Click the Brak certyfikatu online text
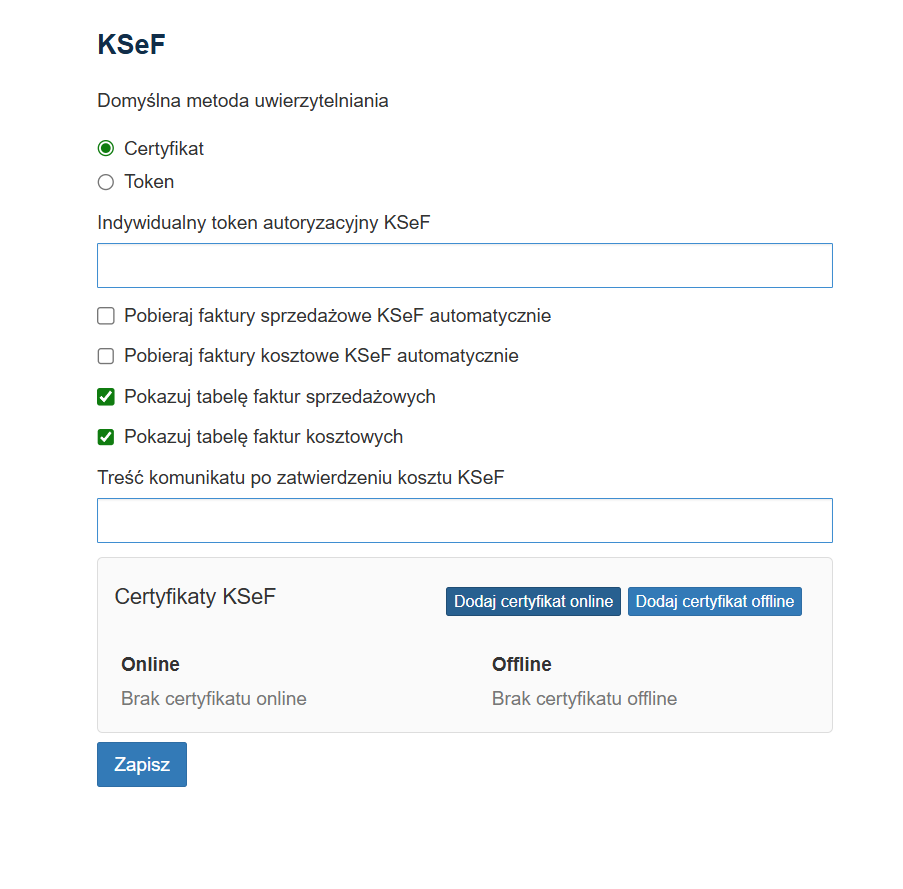Screen dimensions: 903x889 point(213,699)
